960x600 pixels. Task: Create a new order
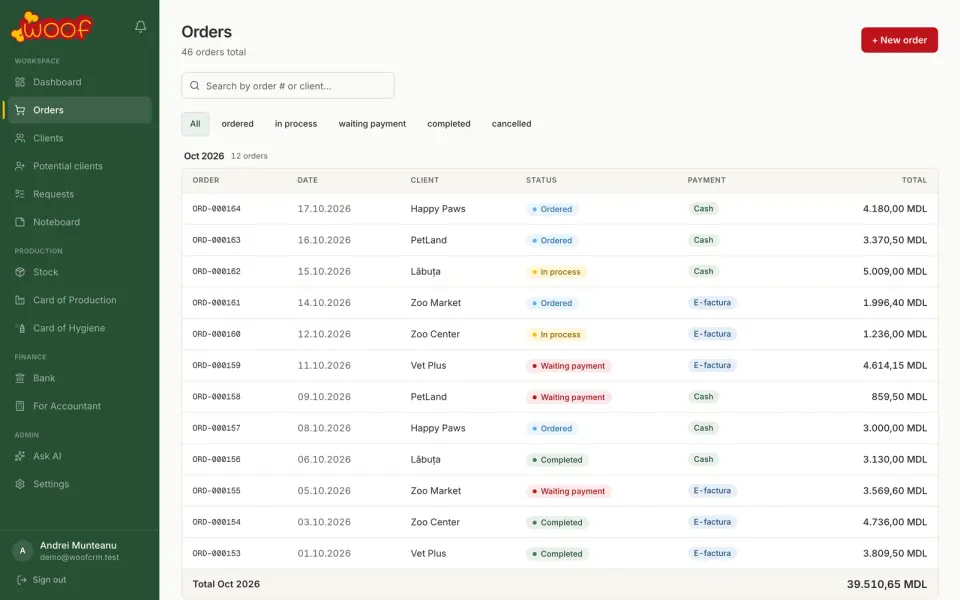pyautogui.click(x=899, y=40)
